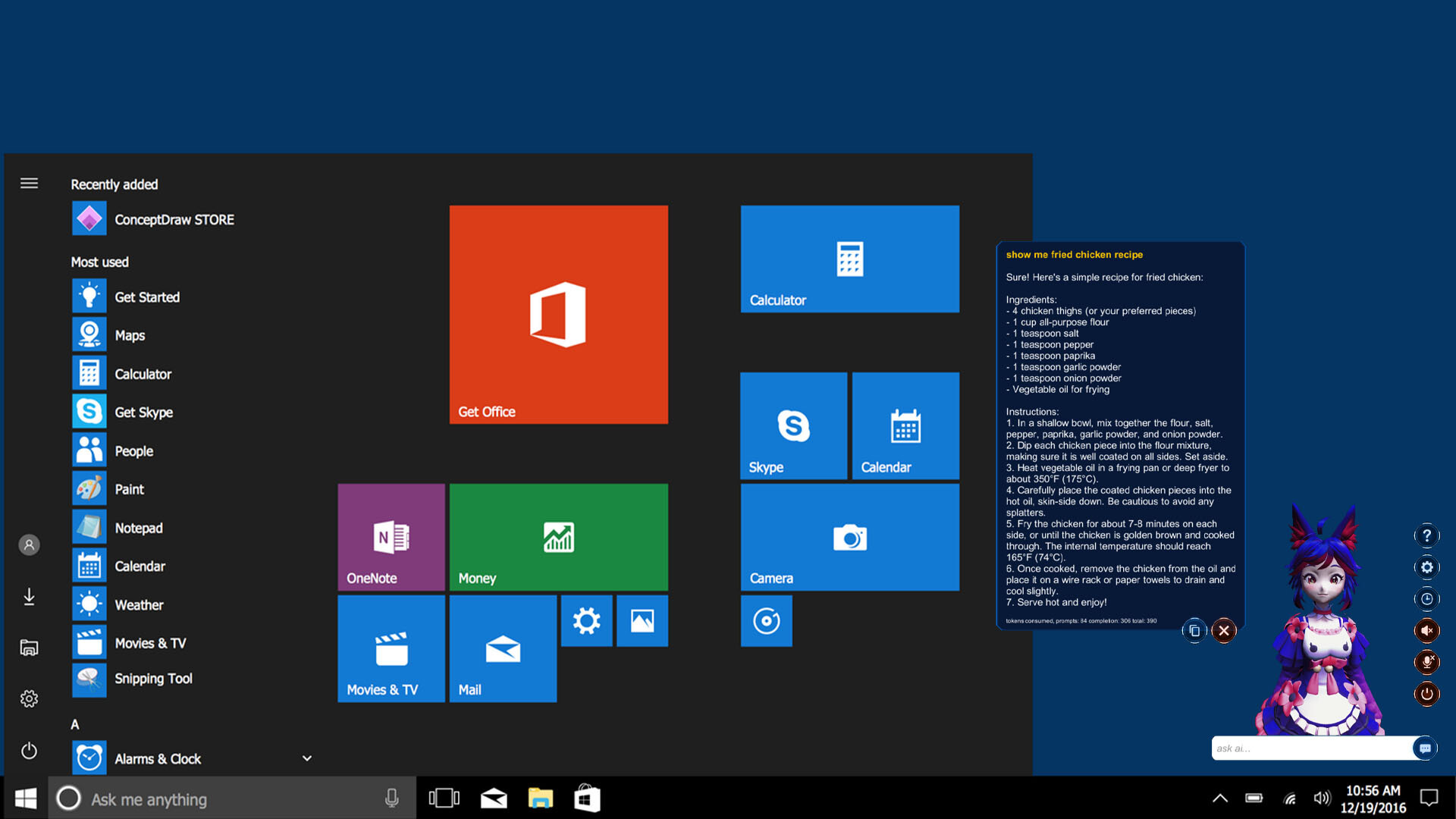Close the fried chicken recipe popup
Image resolution: width=1456 pixels, height=819 pixels.
pyautogui.click(x=1223, y=630)
